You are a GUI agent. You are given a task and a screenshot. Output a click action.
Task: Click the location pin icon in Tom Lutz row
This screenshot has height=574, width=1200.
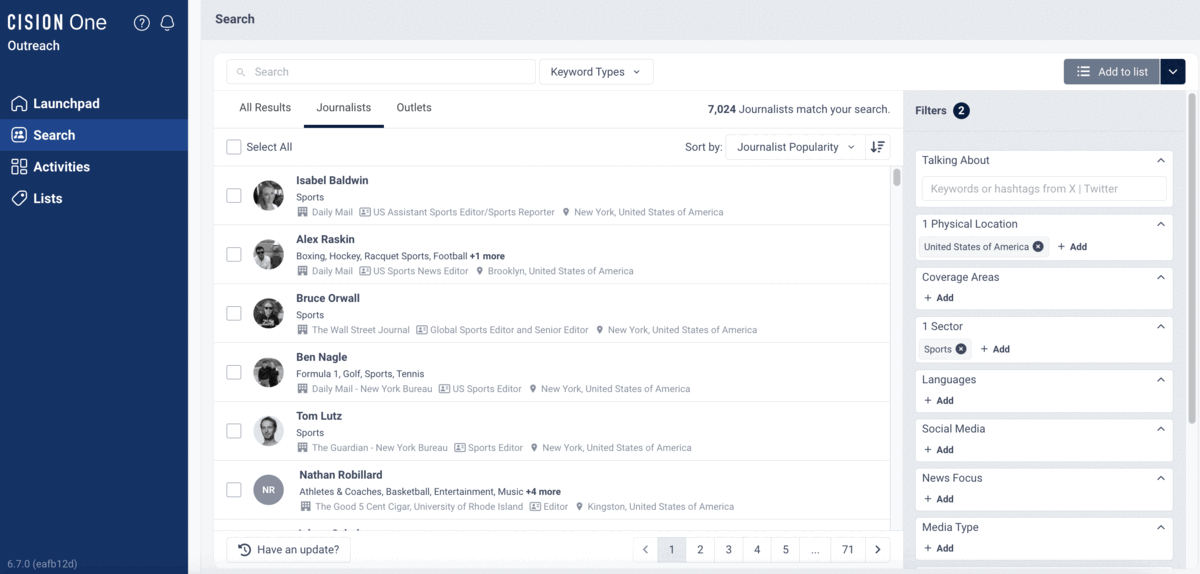coord(535,448)
